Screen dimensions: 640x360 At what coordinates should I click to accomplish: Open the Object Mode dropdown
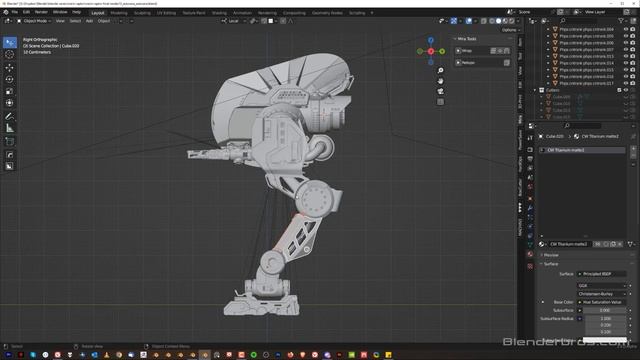[x=34, y=21]
